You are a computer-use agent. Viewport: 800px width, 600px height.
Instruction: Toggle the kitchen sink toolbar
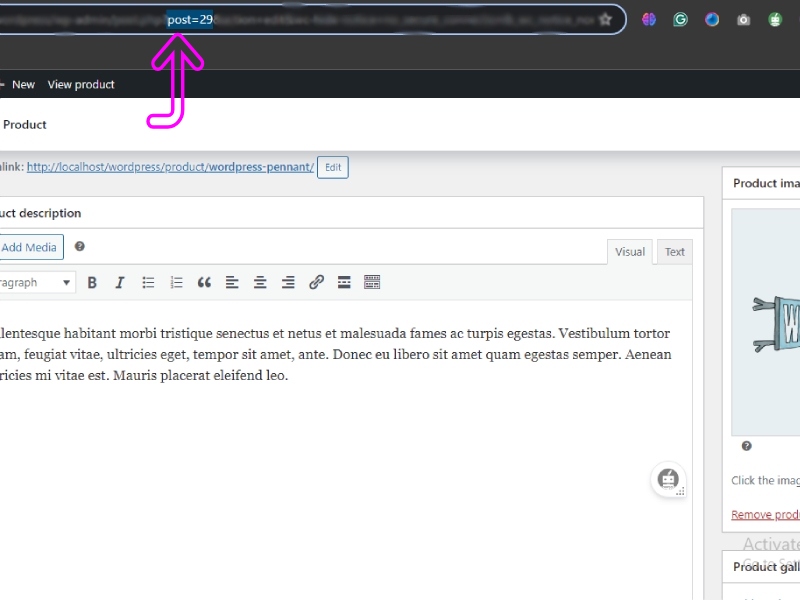coord(372,282)
